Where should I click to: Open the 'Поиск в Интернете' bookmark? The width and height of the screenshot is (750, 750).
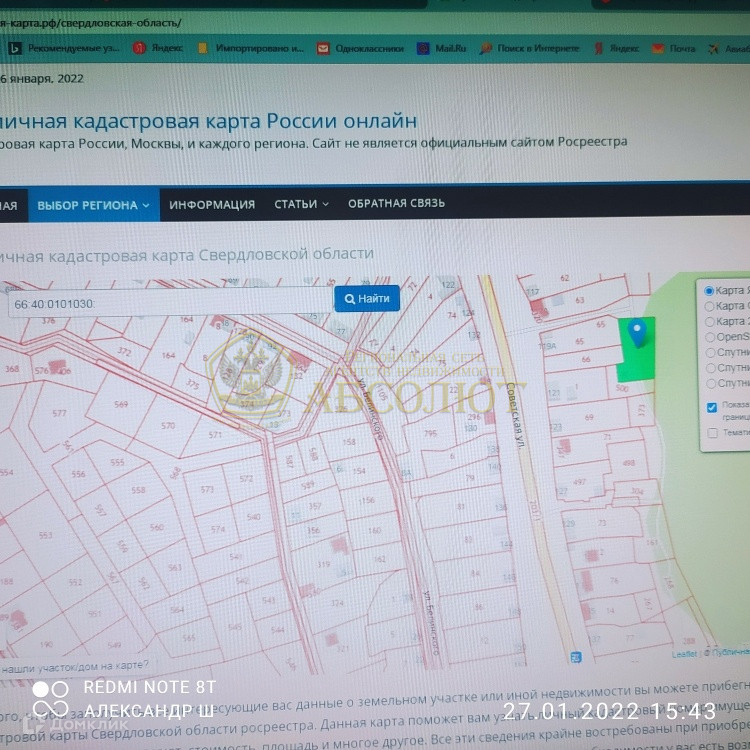[x=529, y=48]
